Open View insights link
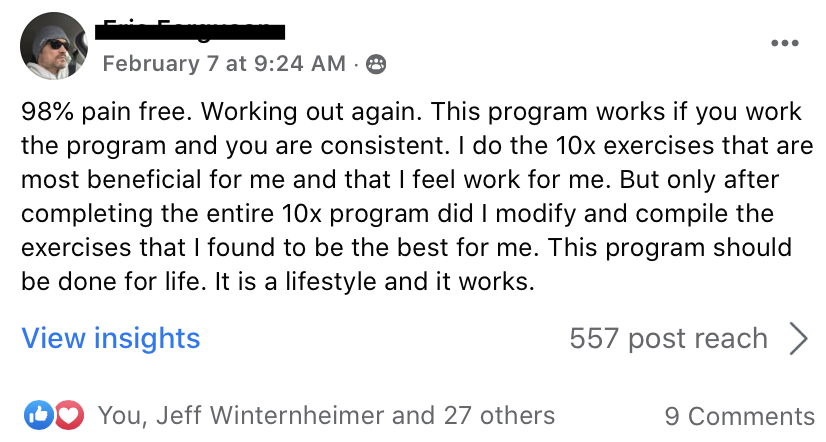The height and width of the screenshot is (442, 826). [x=111, y=338]
